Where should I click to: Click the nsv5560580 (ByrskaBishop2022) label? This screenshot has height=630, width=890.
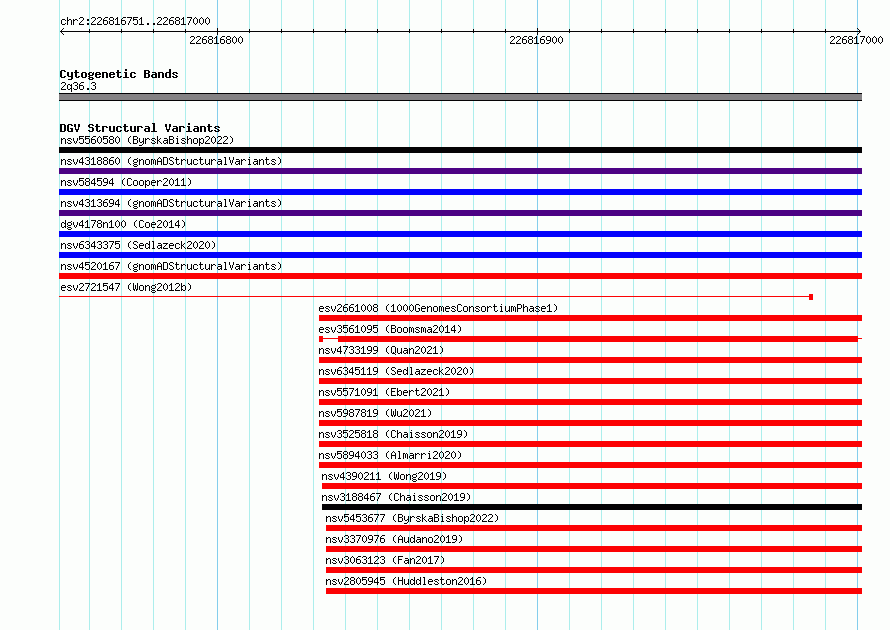pyautogui.click(x=147, y=140)
